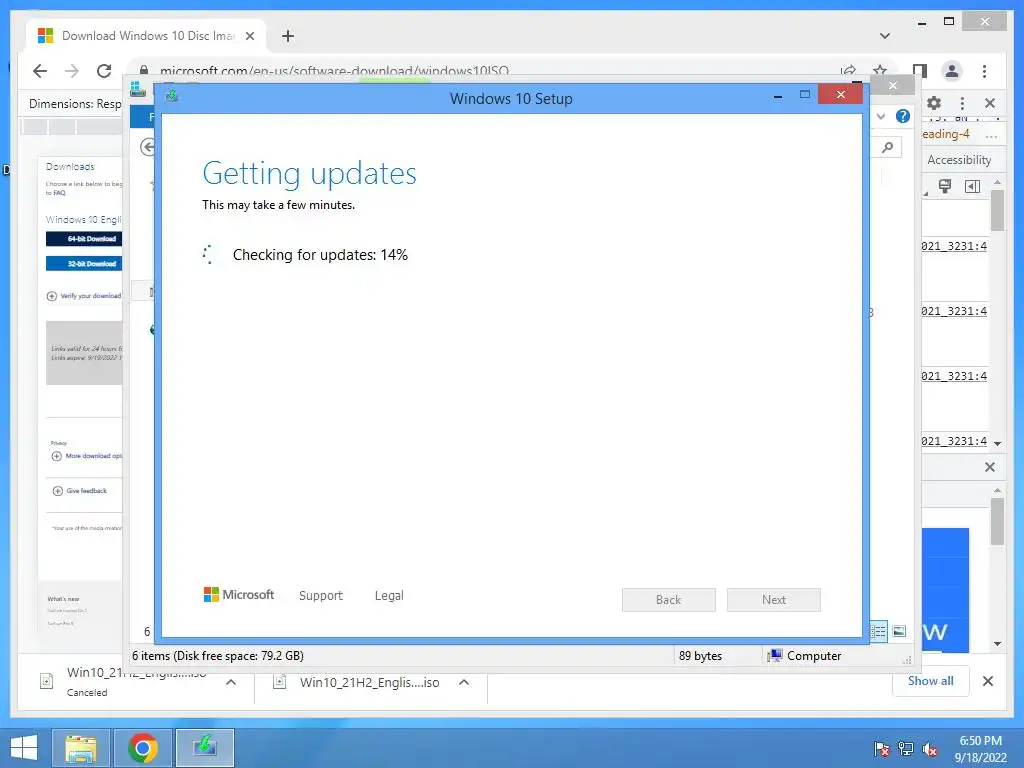Expand Give feedback section
Screen dimensions: 1024x768
[x=57, y=490]
